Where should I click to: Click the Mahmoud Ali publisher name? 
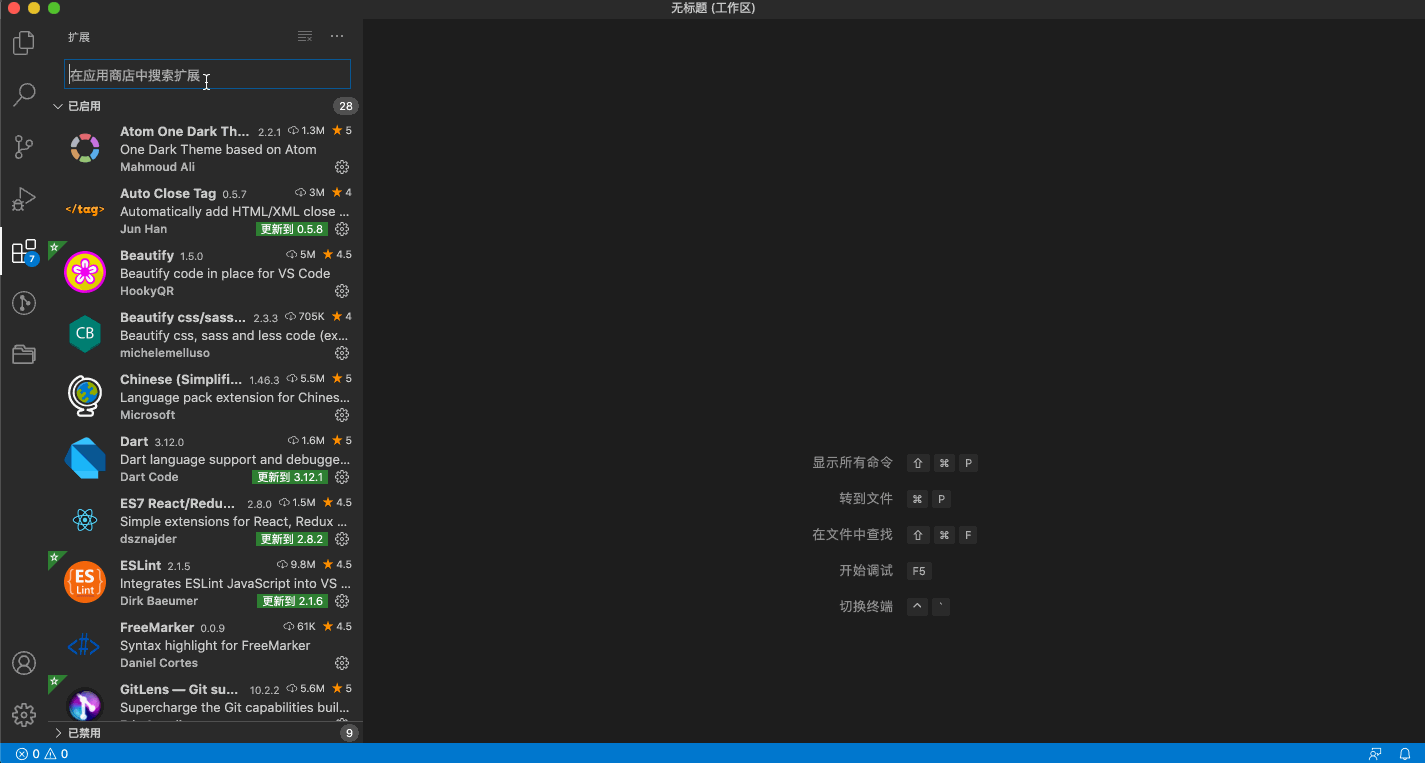point(157,167)
